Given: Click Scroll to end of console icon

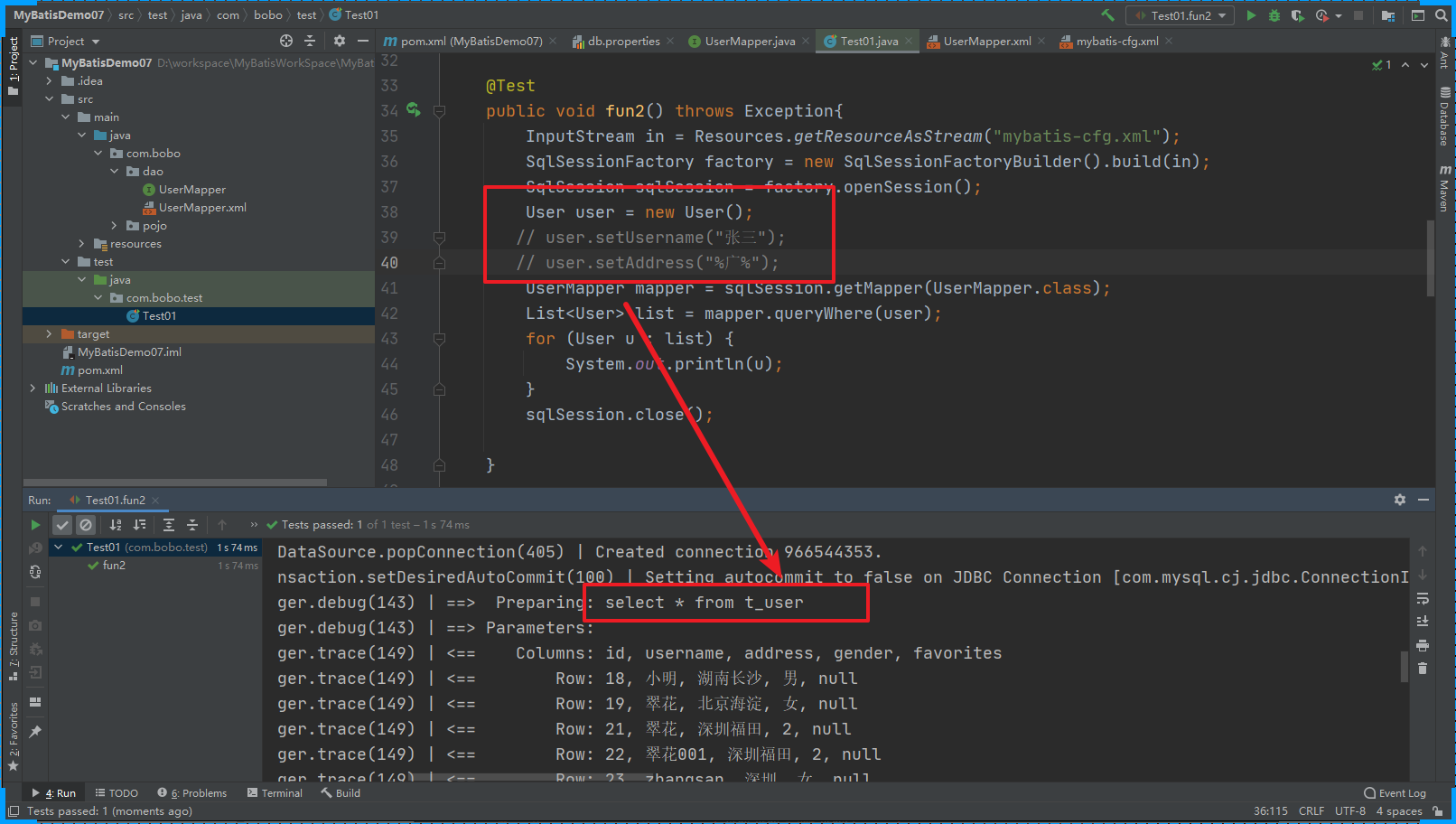Looking at the screenshot, I should coord(1423,622).
